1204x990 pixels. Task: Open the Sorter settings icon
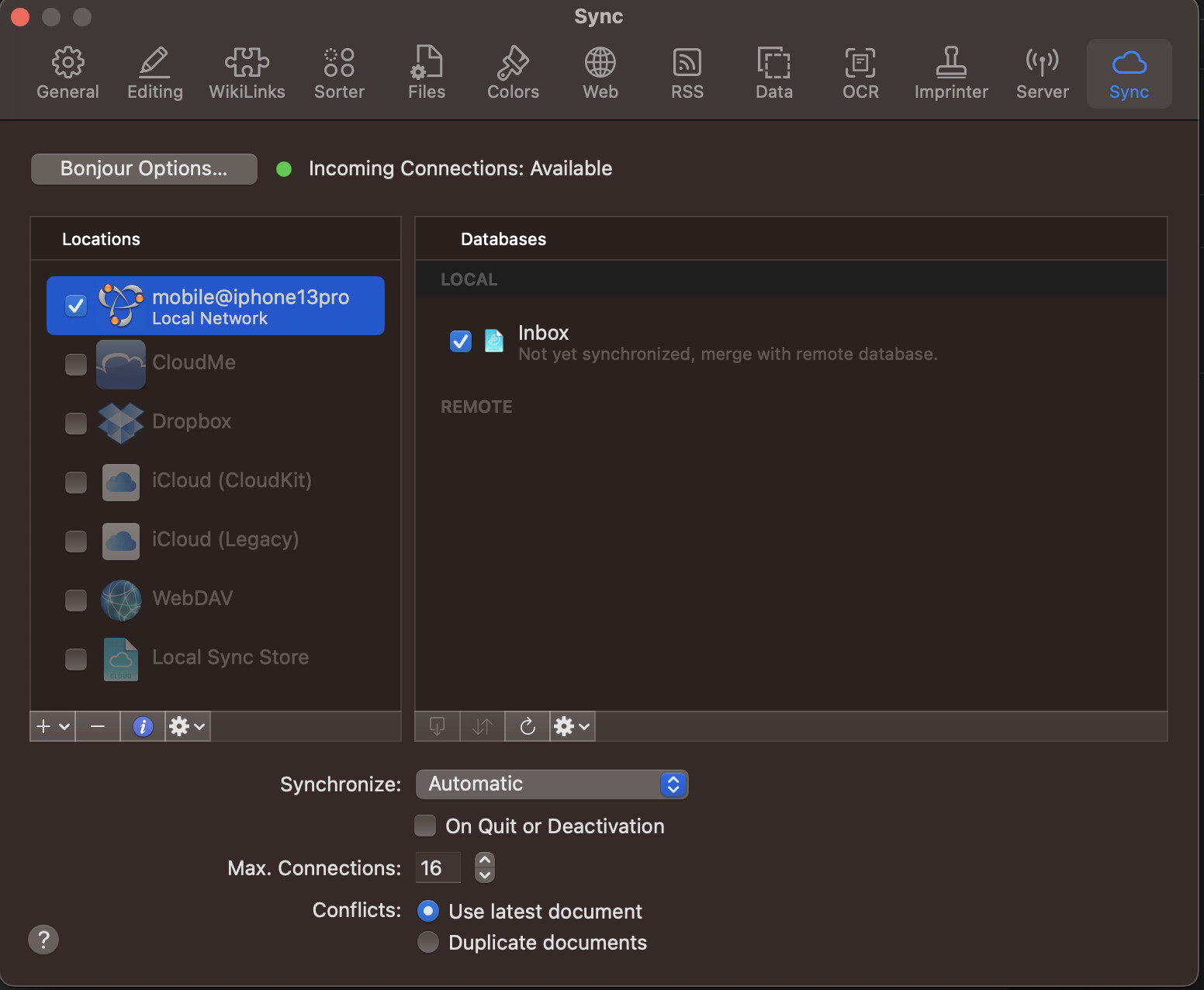(339, 72)
